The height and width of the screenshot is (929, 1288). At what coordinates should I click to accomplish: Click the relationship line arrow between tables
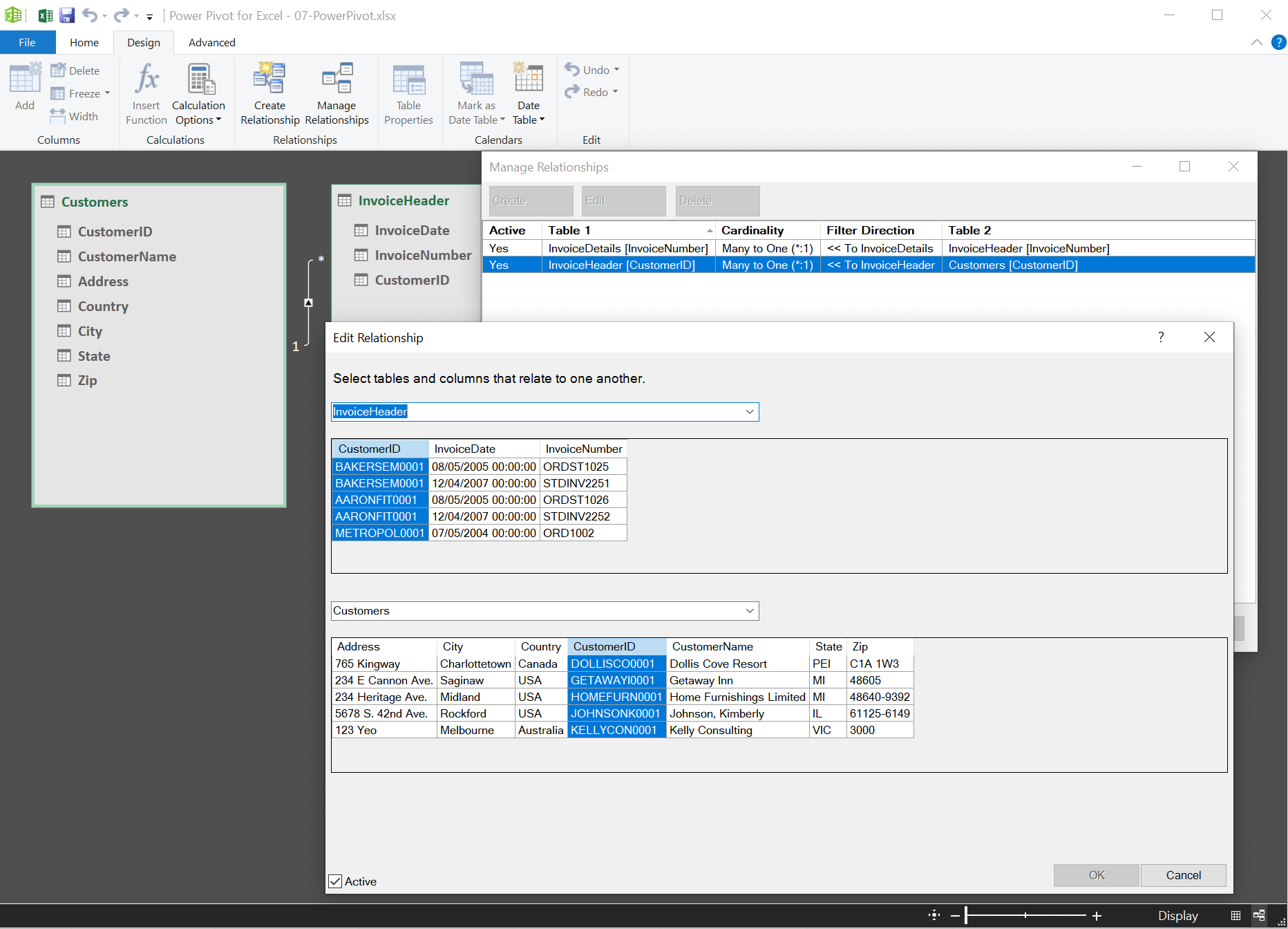click(309, 303)
